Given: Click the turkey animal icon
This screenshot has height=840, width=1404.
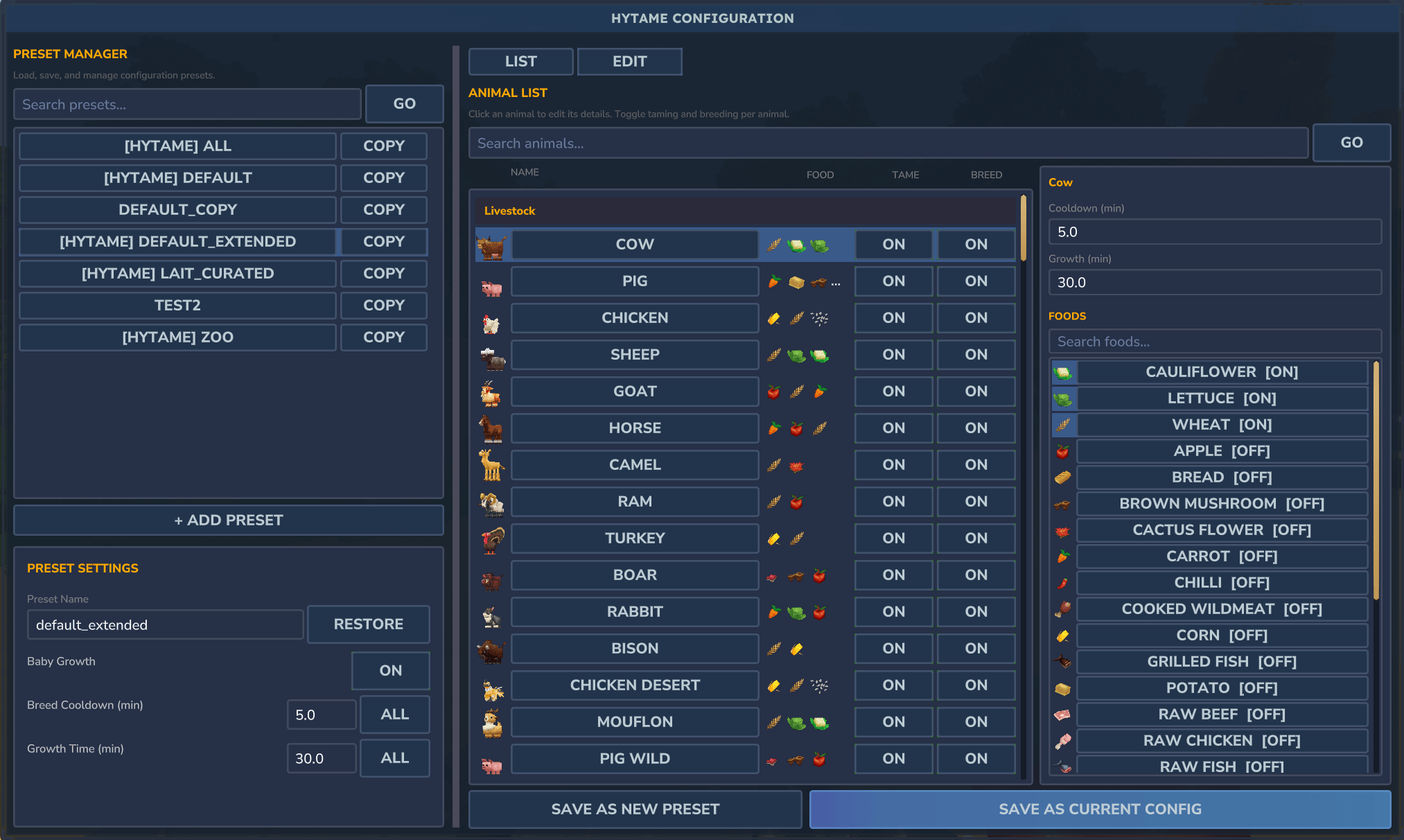Looking at the screenshot, I should (x=493, y=539).
